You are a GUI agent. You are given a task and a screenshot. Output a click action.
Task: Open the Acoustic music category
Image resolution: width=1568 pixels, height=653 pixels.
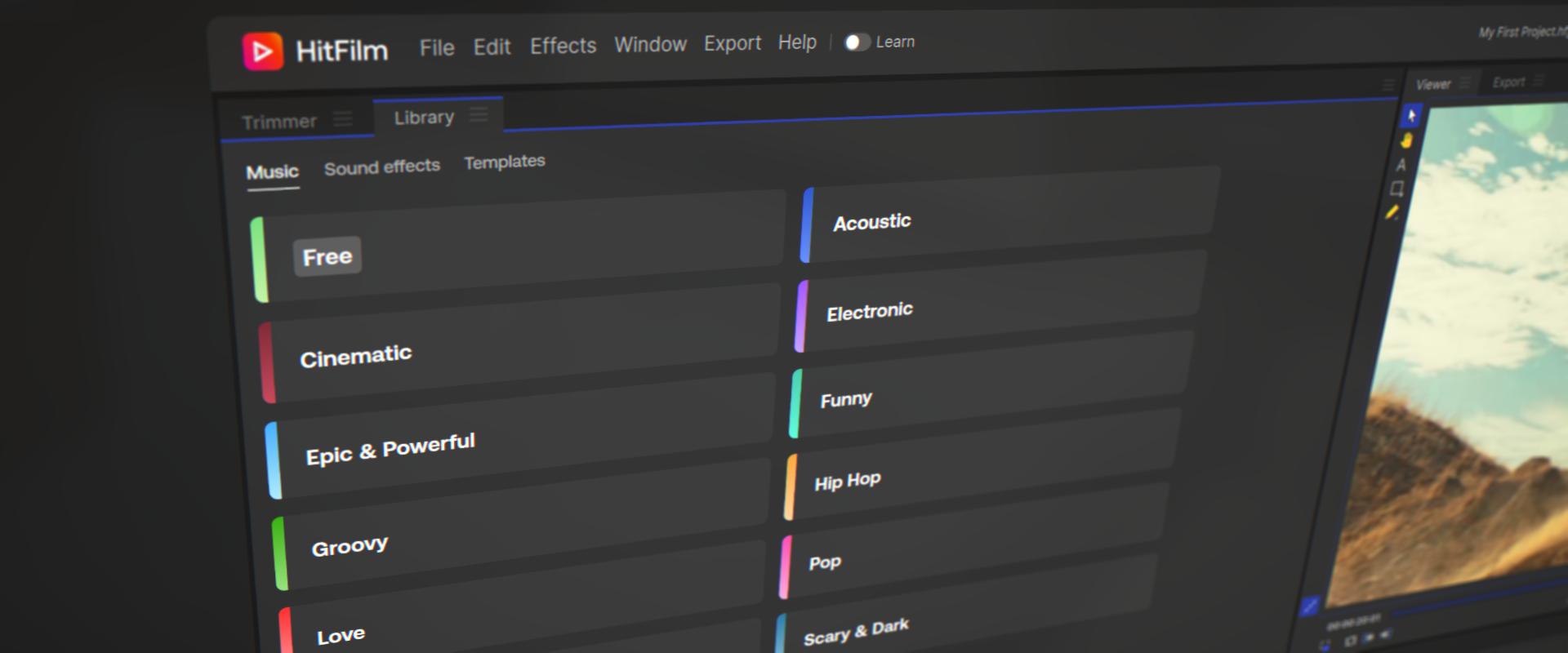coord(1010,214)
